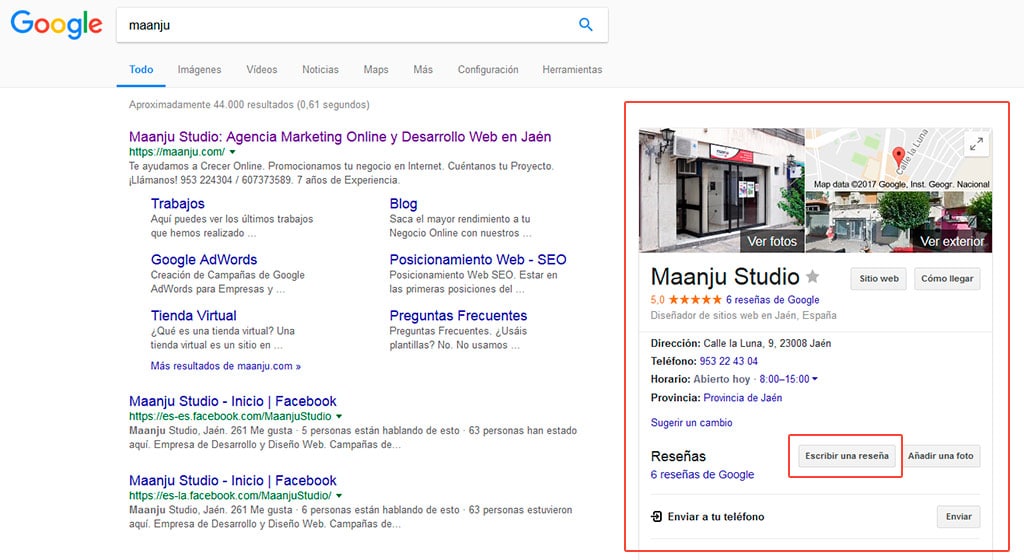Viewport: 1024px width, 560px height.
Task: Open the Preguntas Frecuentes sitelink
Action: coord(458,316)
